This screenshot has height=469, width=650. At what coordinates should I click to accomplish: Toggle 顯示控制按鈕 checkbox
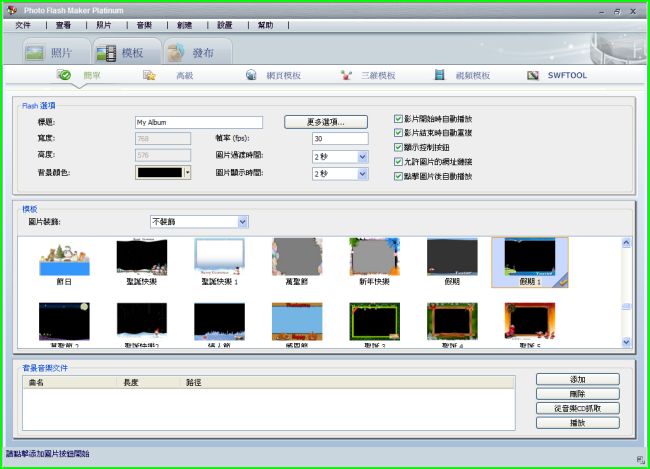tap(400, 147)
